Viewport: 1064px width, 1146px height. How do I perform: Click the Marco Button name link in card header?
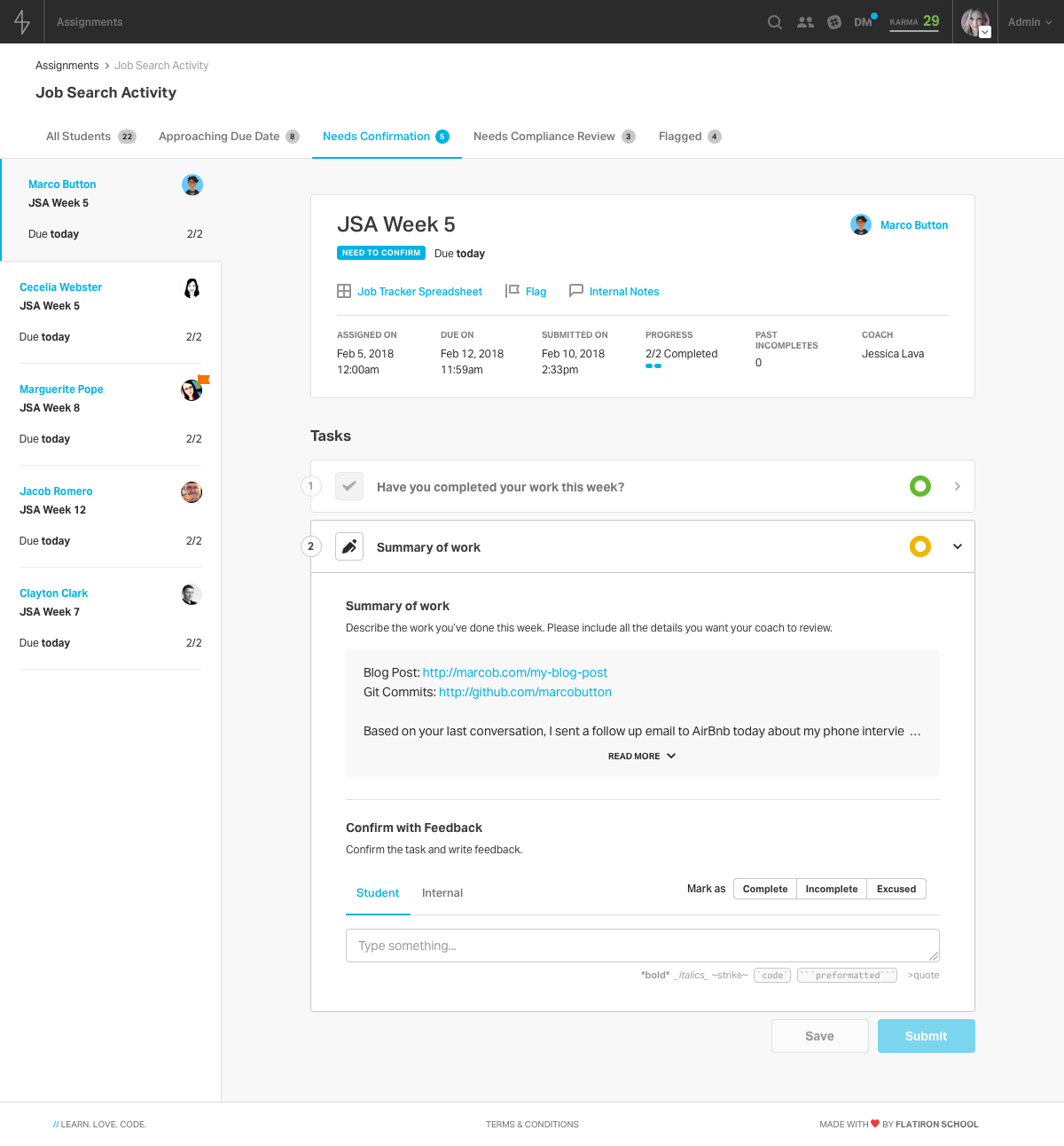click(914, 225)
